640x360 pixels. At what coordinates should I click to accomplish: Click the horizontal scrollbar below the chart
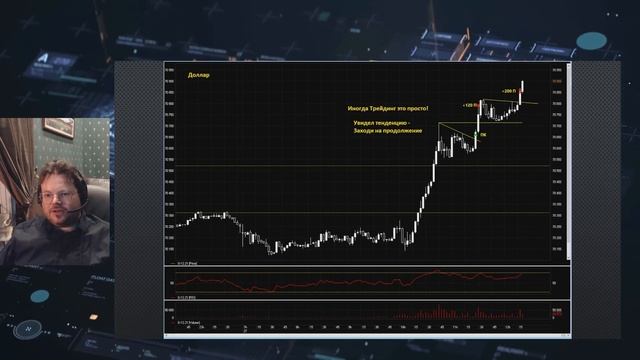(x=367, y=336)
